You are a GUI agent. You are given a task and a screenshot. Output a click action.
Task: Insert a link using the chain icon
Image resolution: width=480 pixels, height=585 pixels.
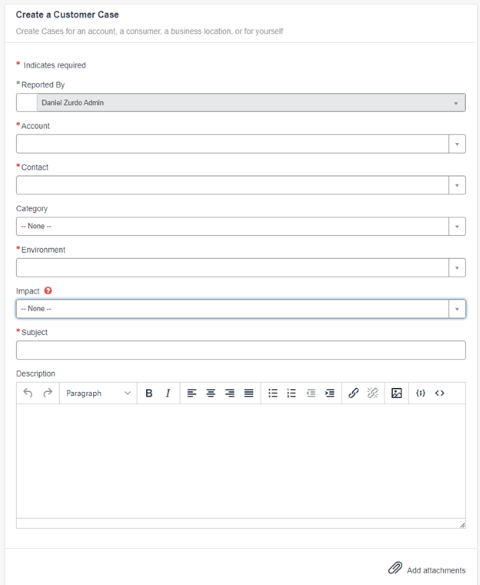click(x=354, y=393)
